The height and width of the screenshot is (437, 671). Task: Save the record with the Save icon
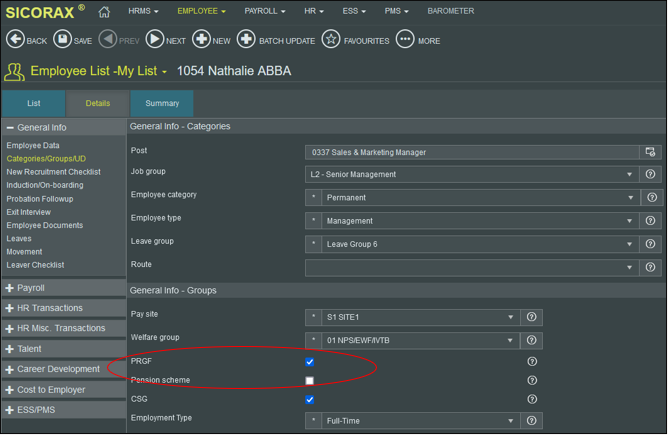pos(62,40)
